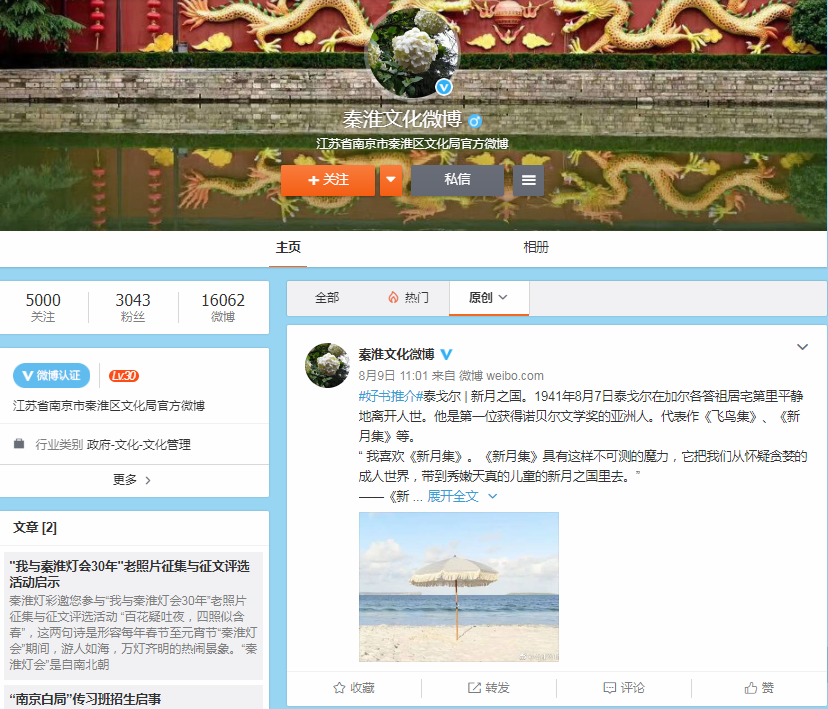Expand full post text with 展开全文
Screen dimensions: 828x709
[453, 496]
